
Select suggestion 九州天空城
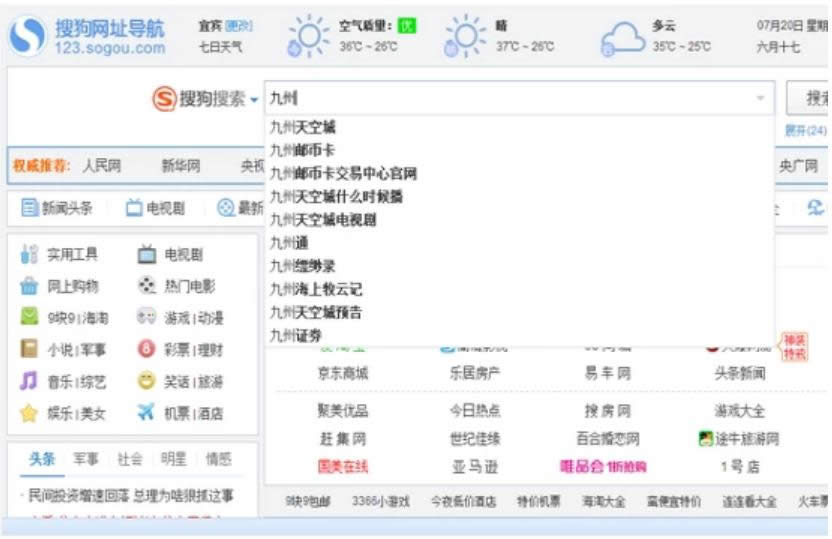pos(303,127)
